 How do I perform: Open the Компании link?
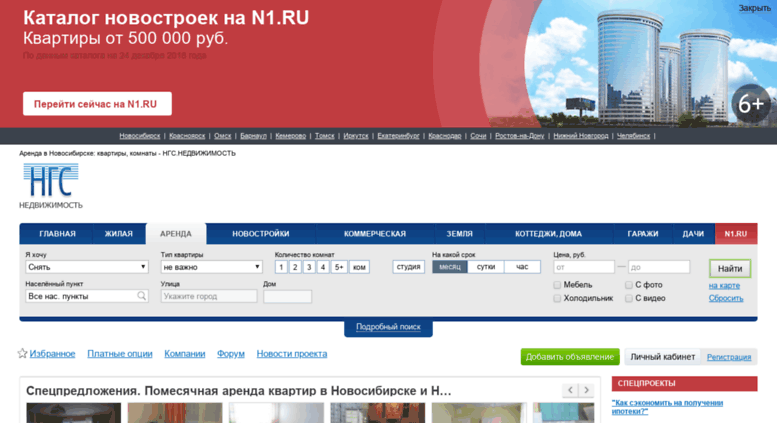pos(185,354)
